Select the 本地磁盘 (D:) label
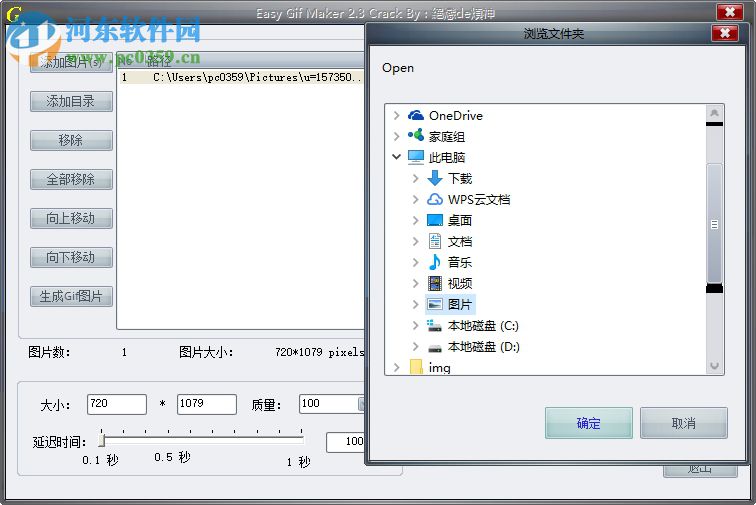Viewport: 756px width, 505px height. (x=484, y=347)
